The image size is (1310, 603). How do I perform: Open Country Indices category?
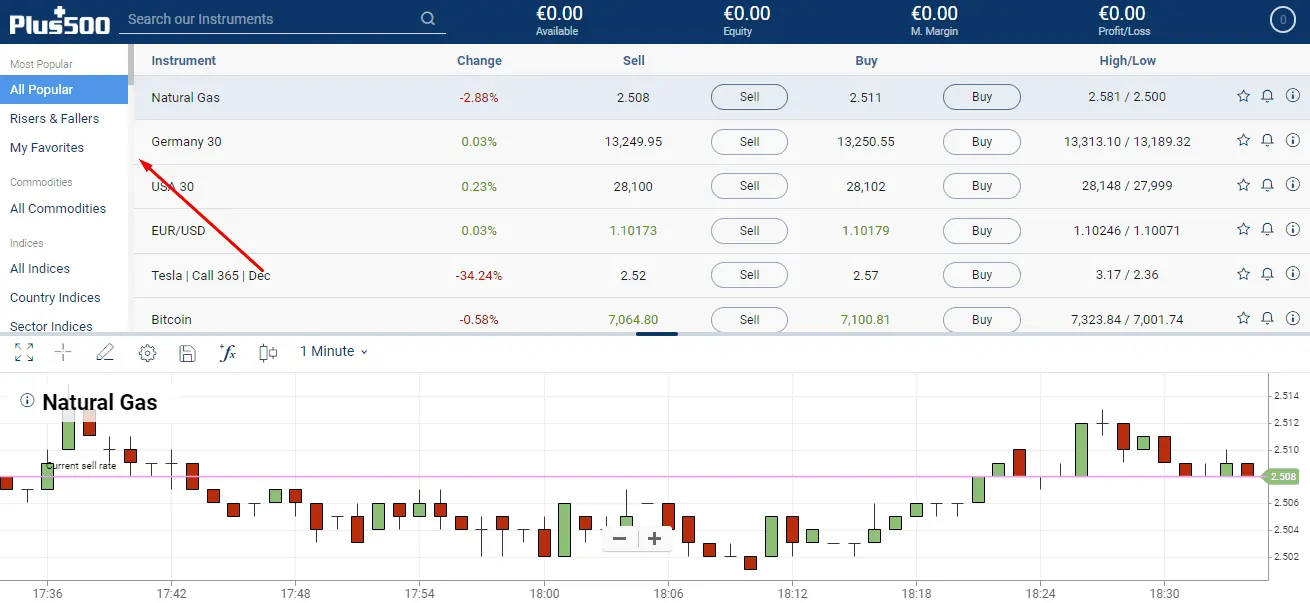click(55, 297)
